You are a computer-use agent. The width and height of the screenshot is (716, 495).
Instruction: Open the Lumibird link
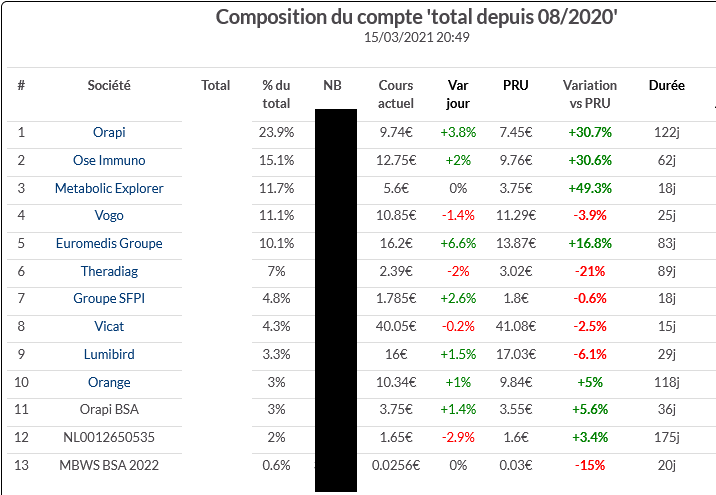109,354
